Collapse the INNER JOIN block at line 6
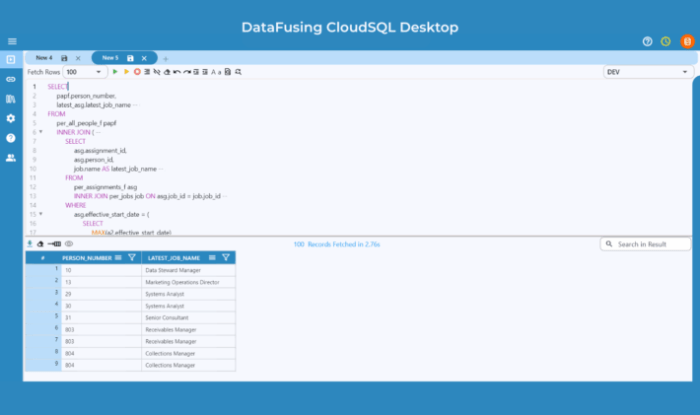Image resolution: width=700 pixels, height=415 pixels. pos(41,132)
